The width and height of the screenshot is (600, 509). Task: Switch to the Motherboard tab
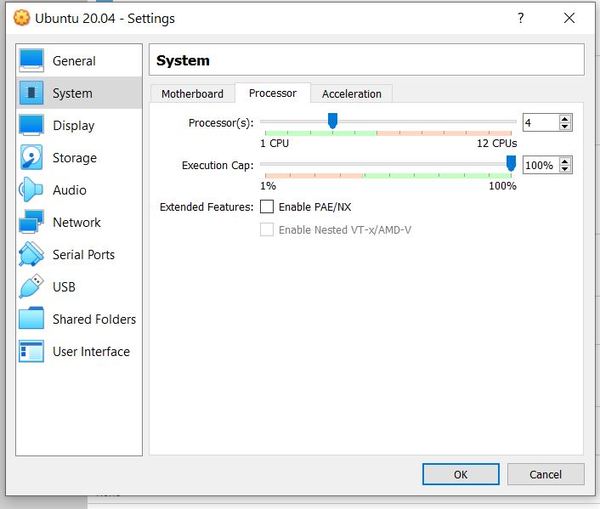point(192,94)
